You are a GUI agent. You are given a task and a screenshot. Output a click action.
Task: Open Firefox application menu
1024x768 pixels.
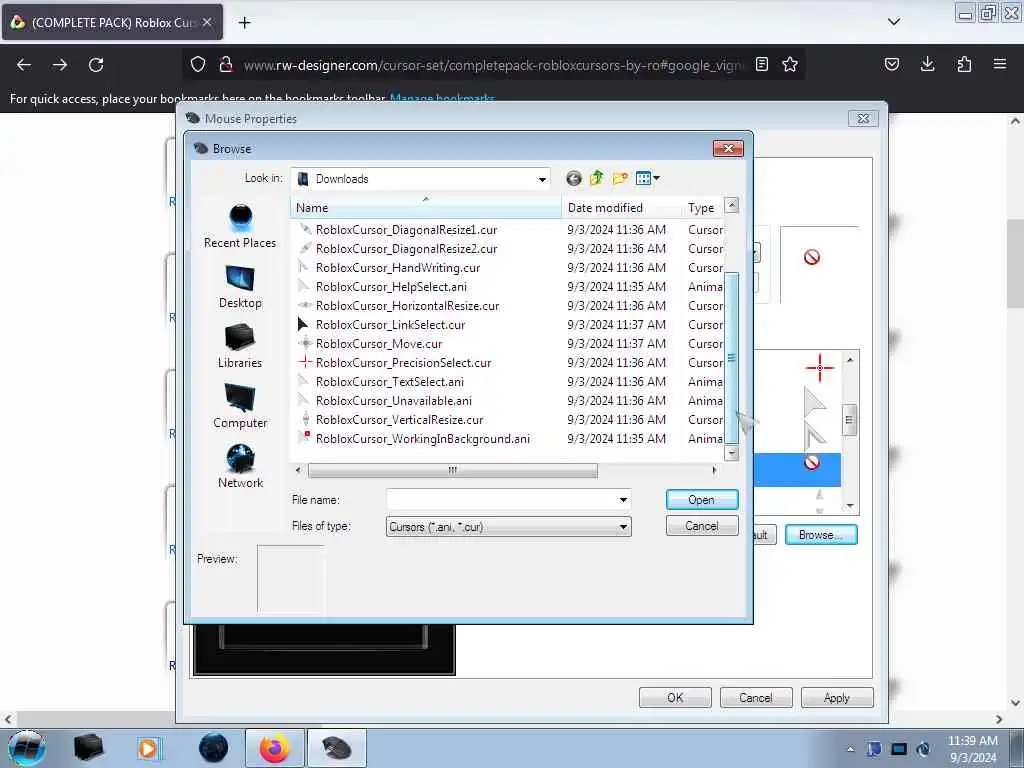coord(1000,64)
